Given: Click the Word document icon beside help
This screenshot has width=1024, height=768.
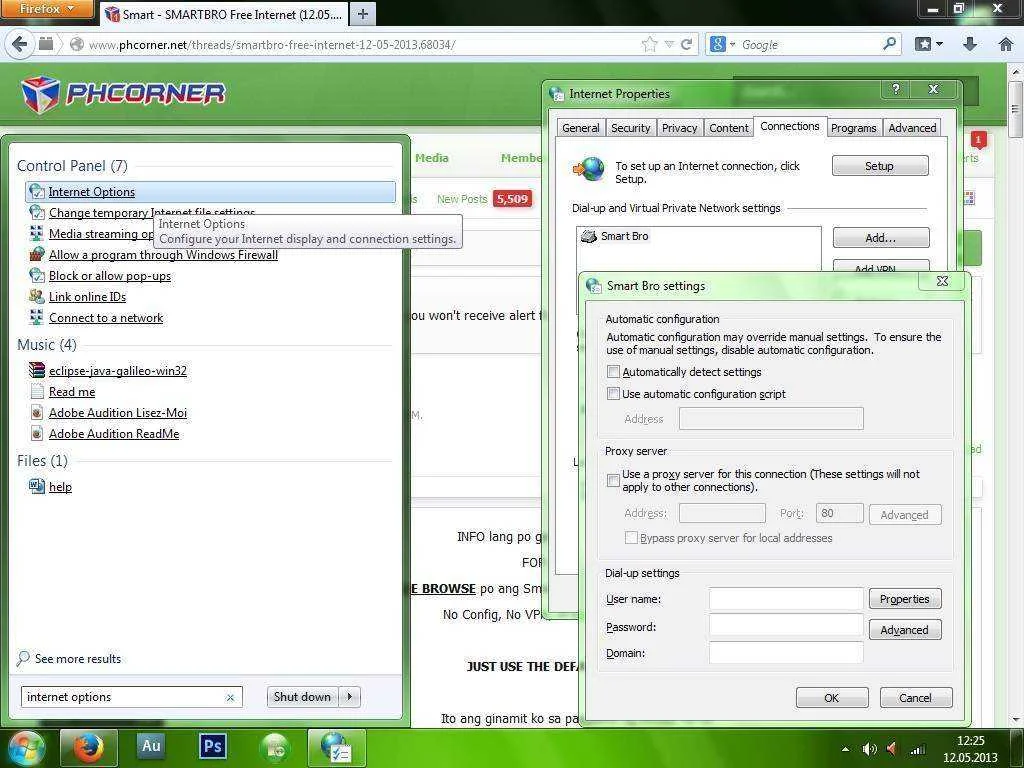Looking at the screenshot, I should coord(37,486).
